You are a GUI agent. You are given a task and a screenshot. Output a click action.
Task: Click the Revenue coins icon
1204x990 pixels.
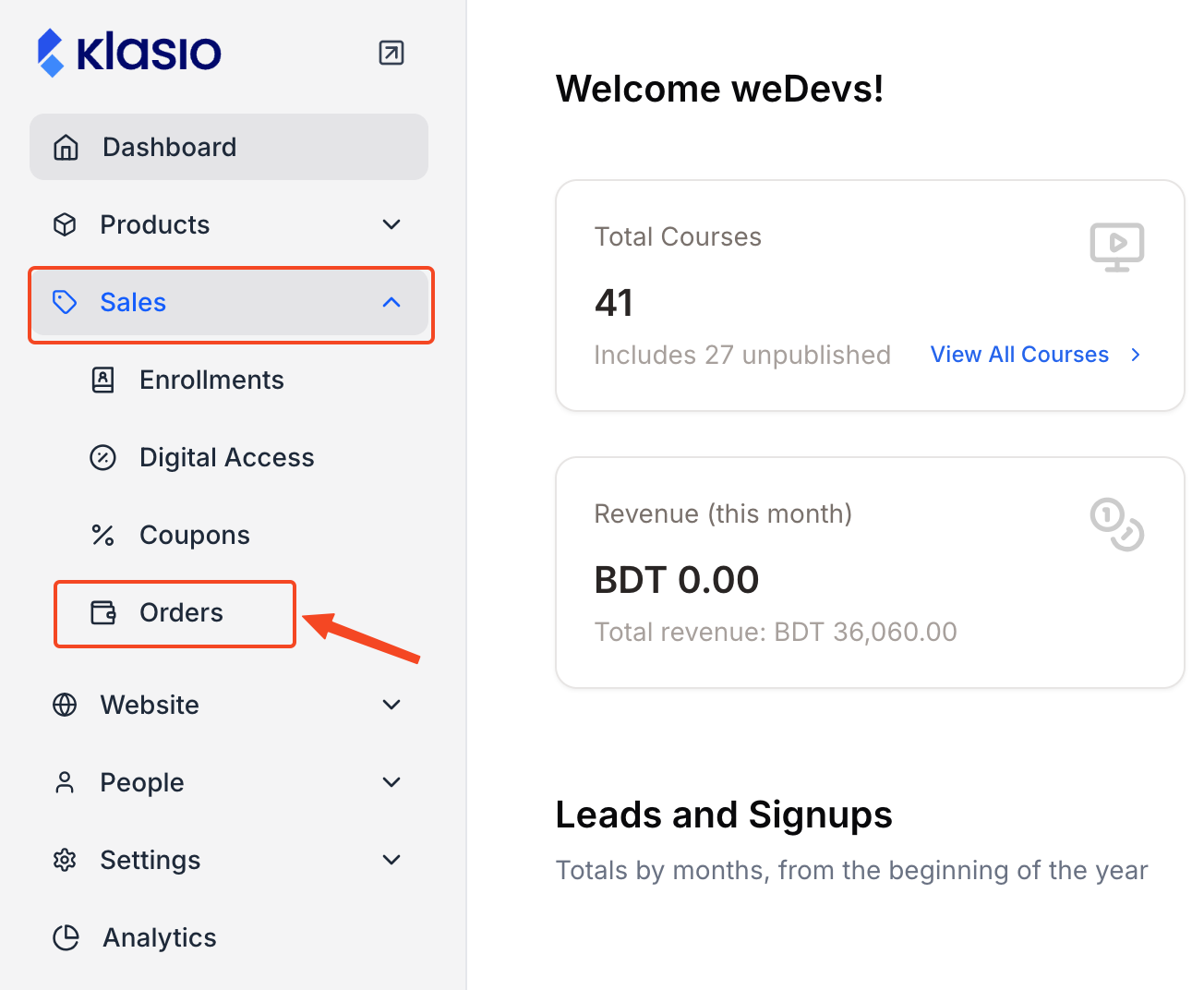[1117, 524]
